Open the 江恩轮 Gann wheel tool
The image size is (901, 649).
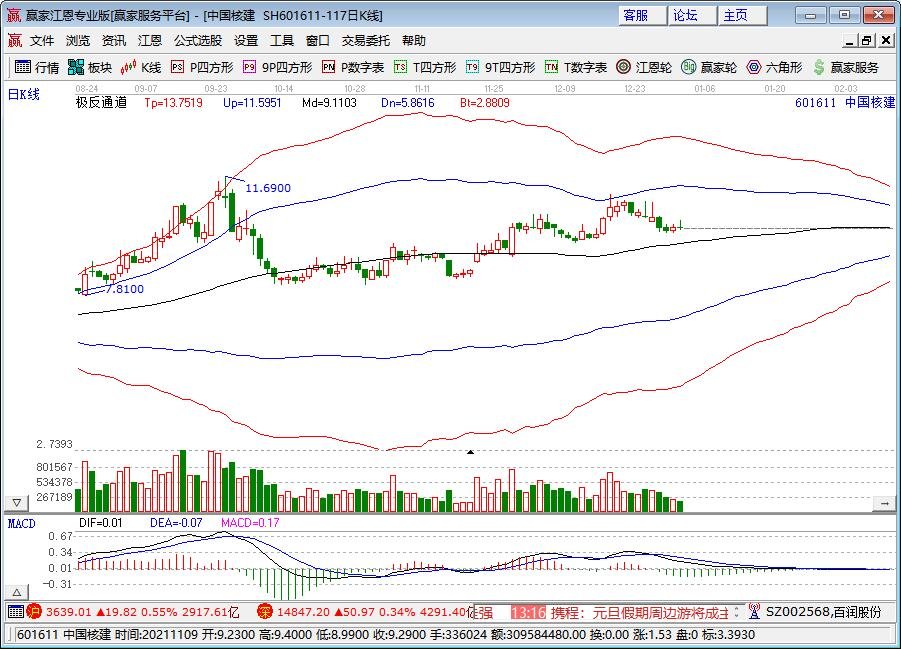pyautogui.click(x=644, y=67)
